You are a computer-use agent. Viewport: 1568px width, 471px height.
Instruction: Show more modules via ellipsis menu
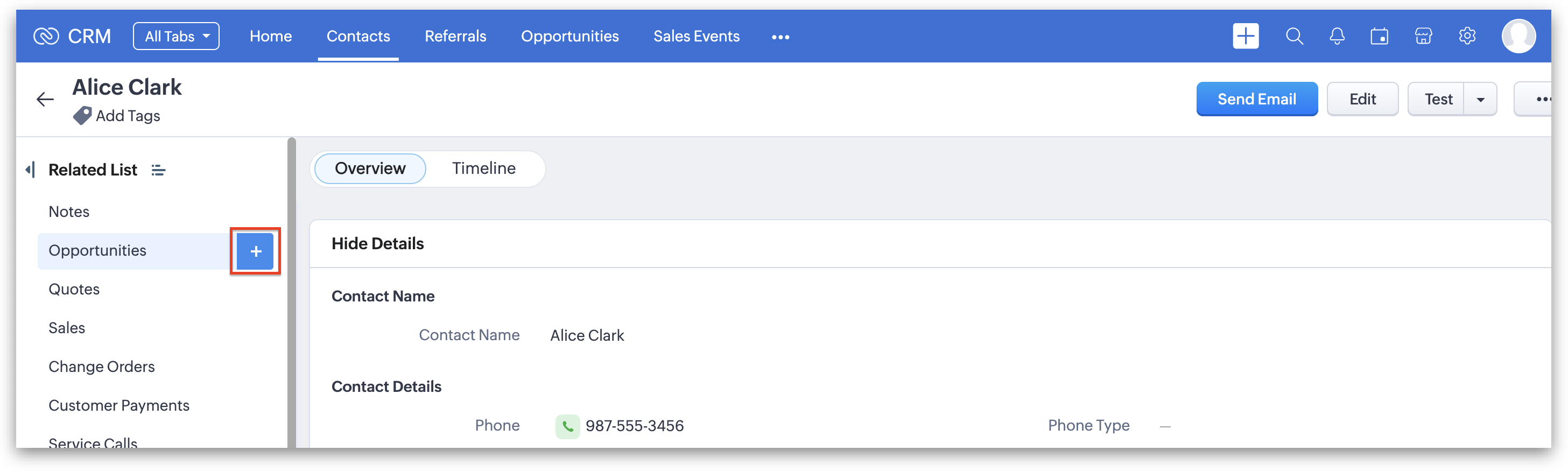coord(781,37)
